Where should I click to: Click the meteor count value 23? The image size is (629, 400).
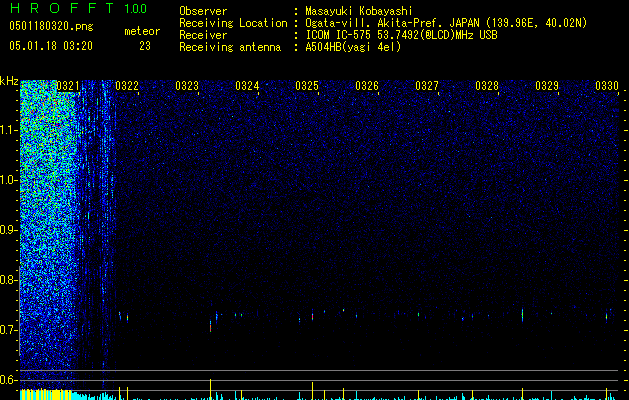click(145, 46)
